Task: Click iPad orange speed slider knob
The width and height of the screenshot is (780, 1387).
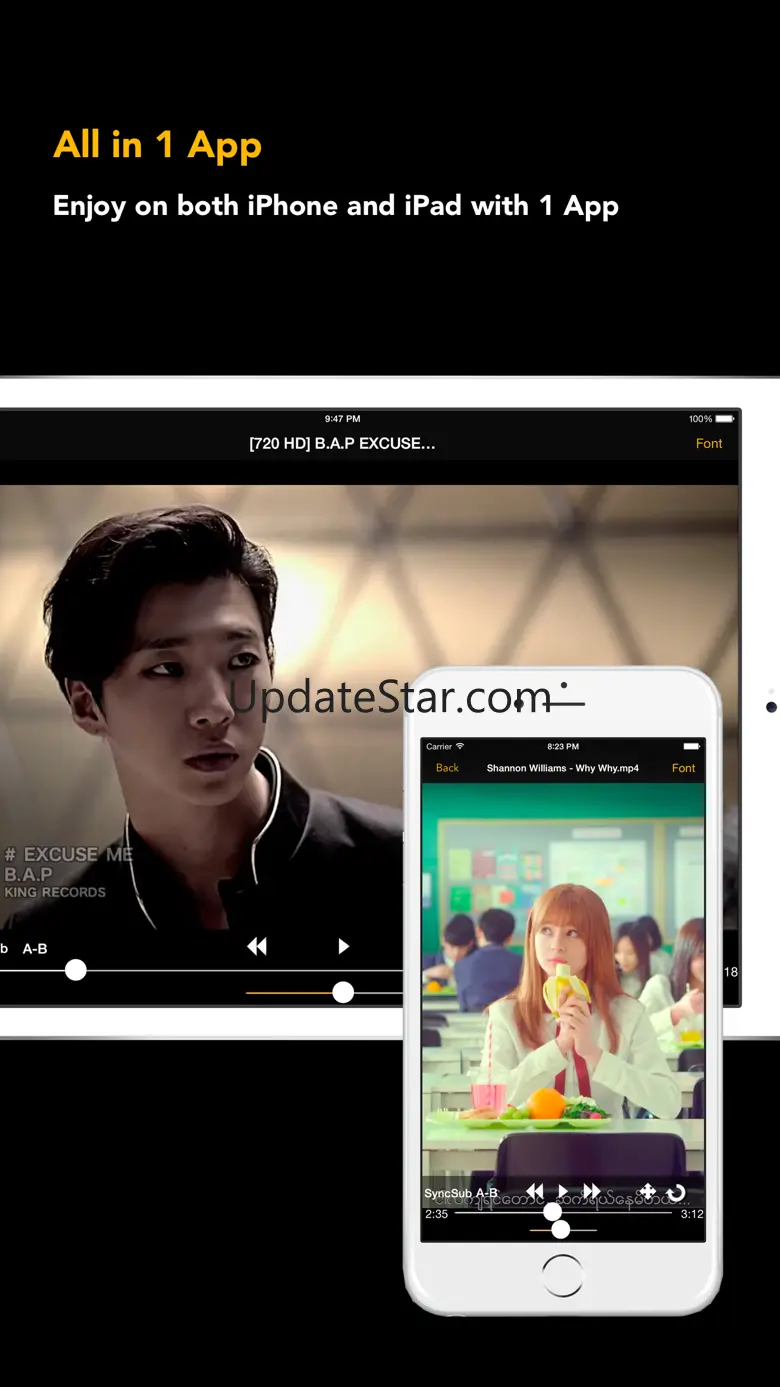Action: 343,992
